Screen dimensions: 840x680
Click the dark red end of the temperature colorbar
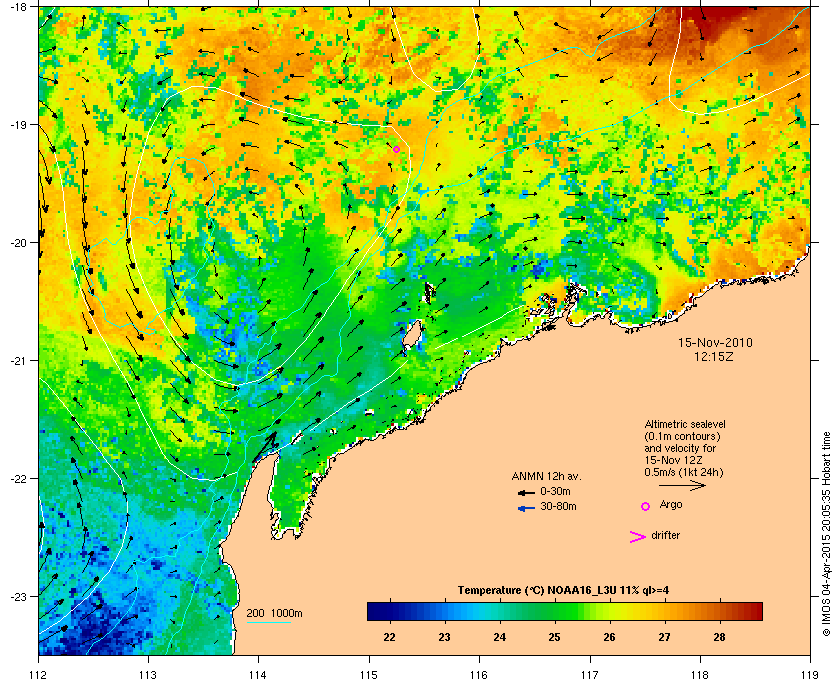754,611
